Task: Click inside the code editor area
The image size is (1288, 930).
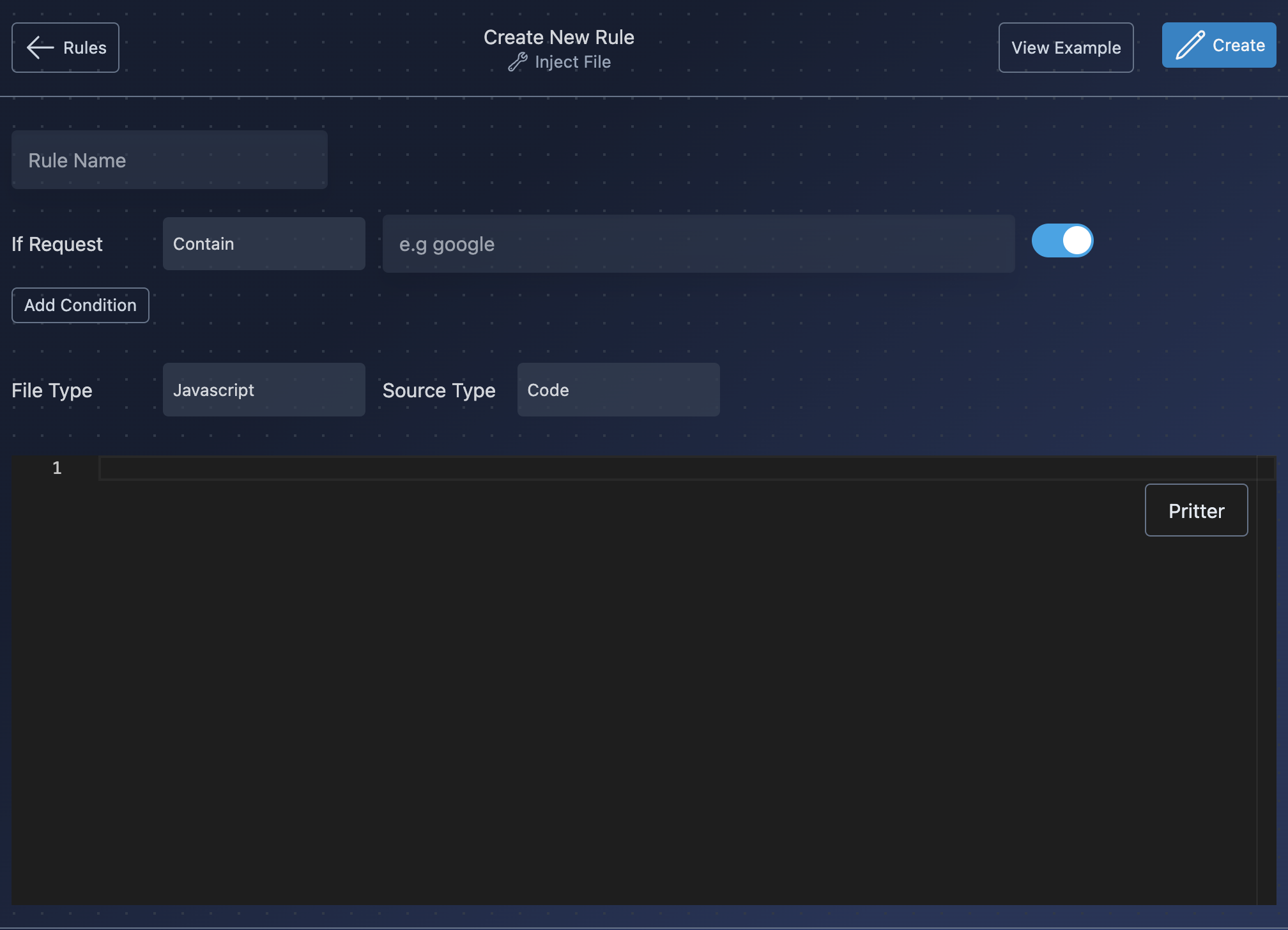Action: click(x=644, y=680)
